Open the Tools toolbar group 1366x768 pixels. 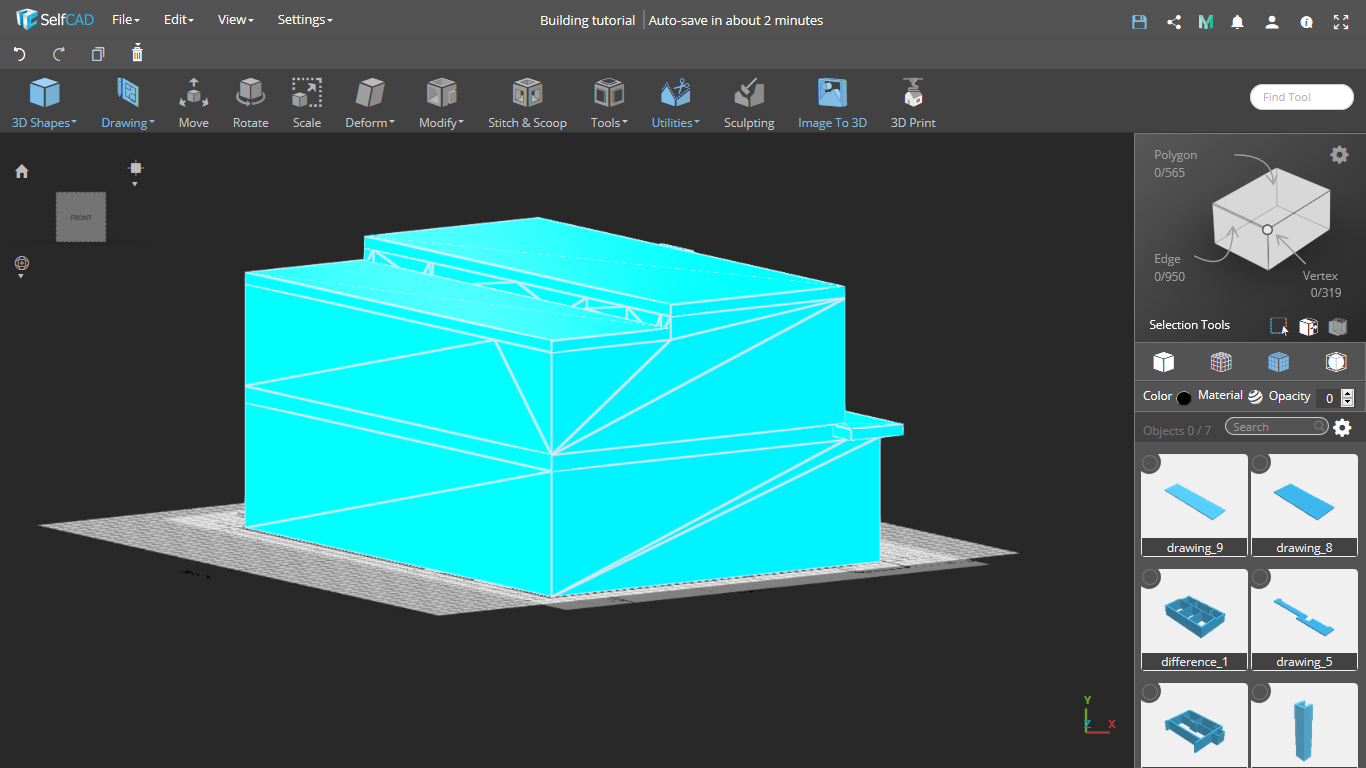point(609,104)
